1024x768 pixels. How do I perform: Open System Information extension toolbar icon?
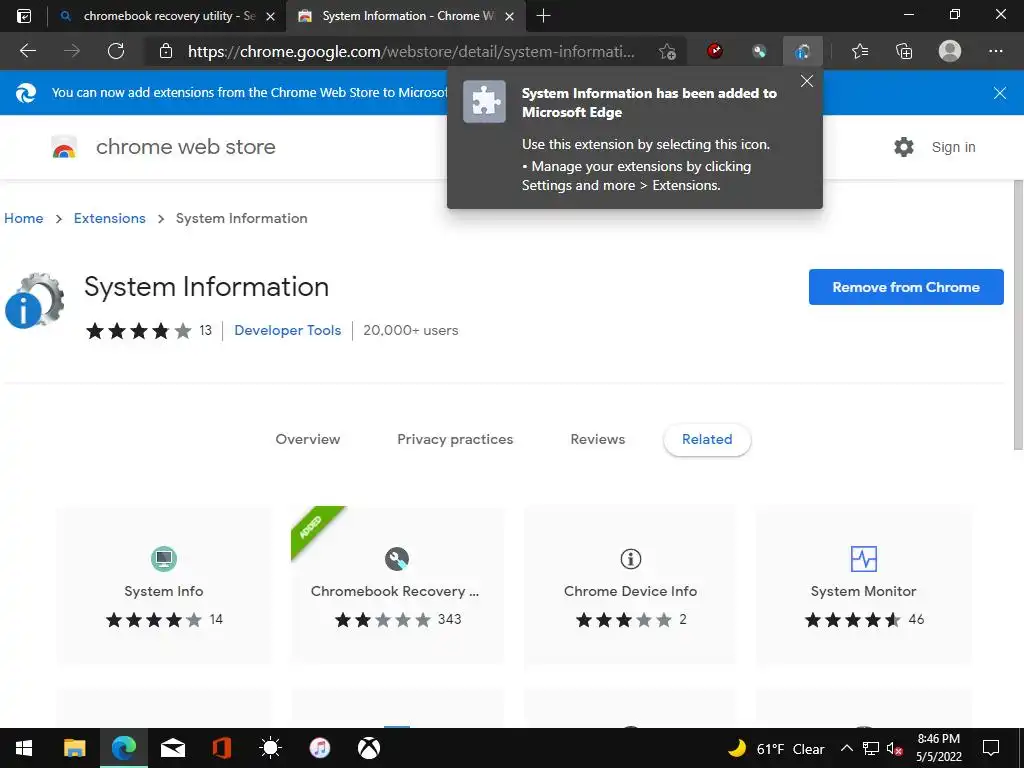[x=803, y=51]
